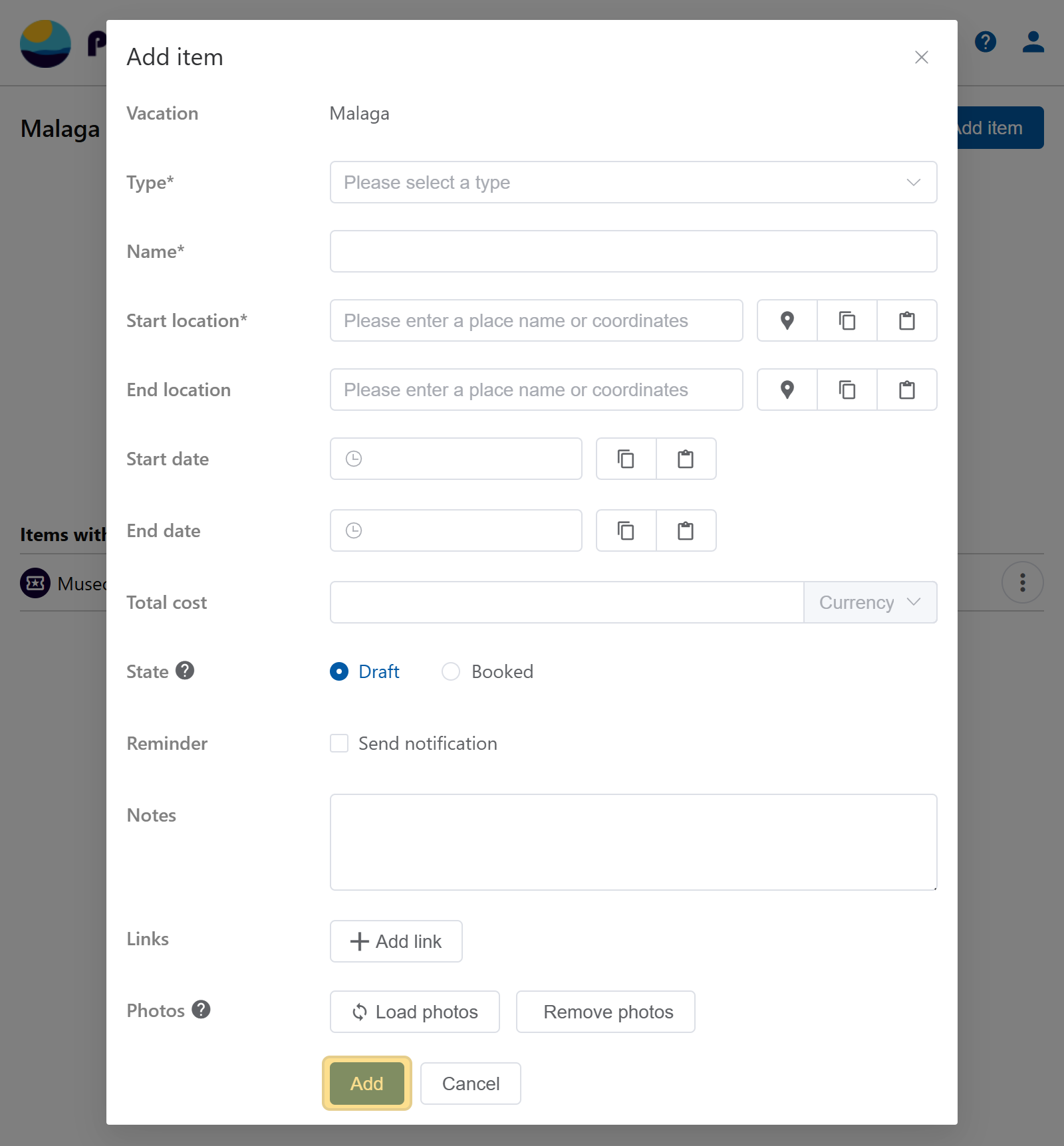Open the item's three-dot options menu
The height and width of the screenshot is (1146, 1064).
click(x=1022, y=582)
